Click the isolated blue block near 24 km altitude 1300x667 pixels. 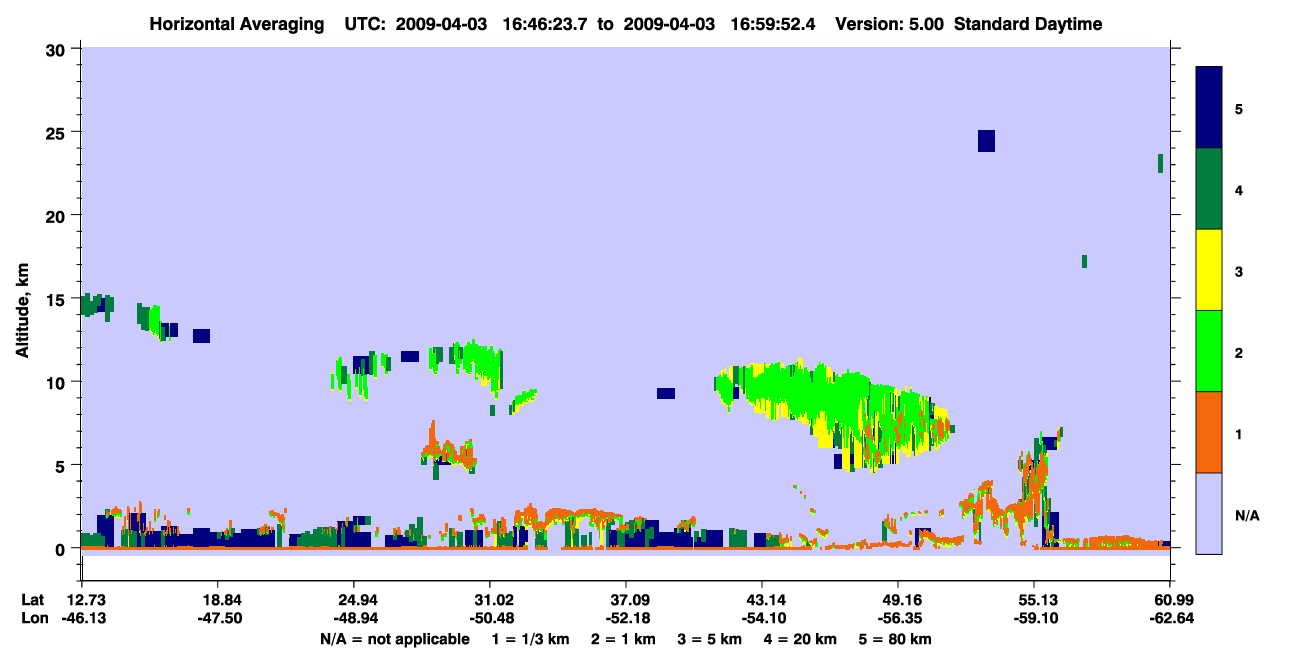(x=986, y=141)
